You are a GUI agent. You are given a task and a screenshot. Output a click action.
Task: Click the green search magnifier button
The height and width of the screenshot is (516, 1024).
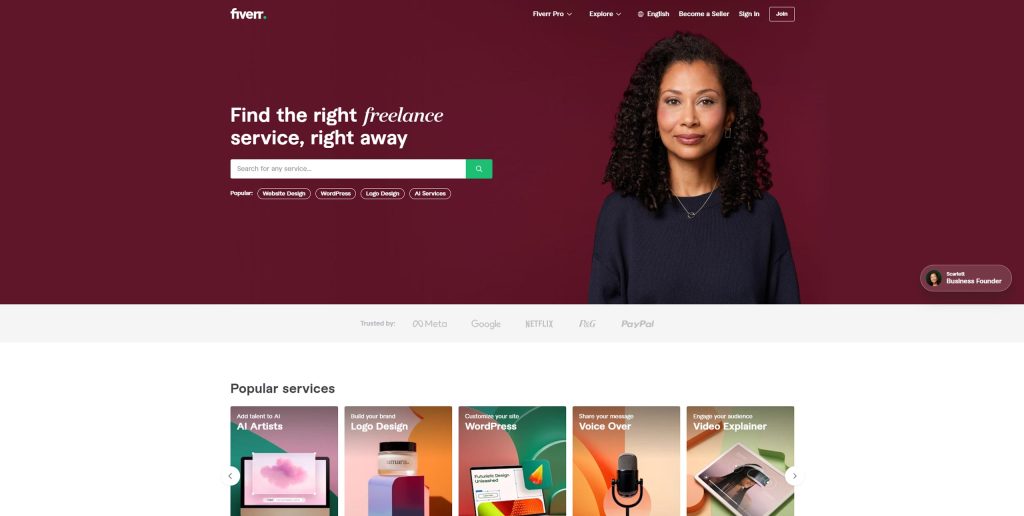(479, 169)
